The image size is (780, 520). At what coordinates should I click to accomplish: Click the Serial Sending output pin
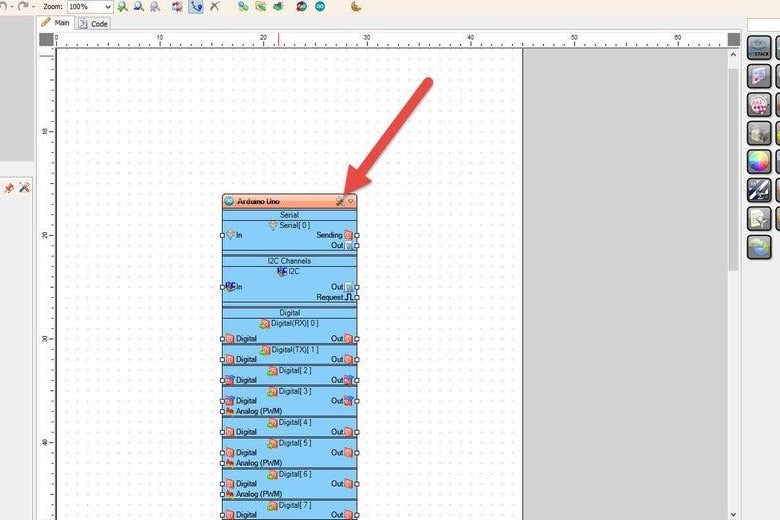(x=357, y=235)
